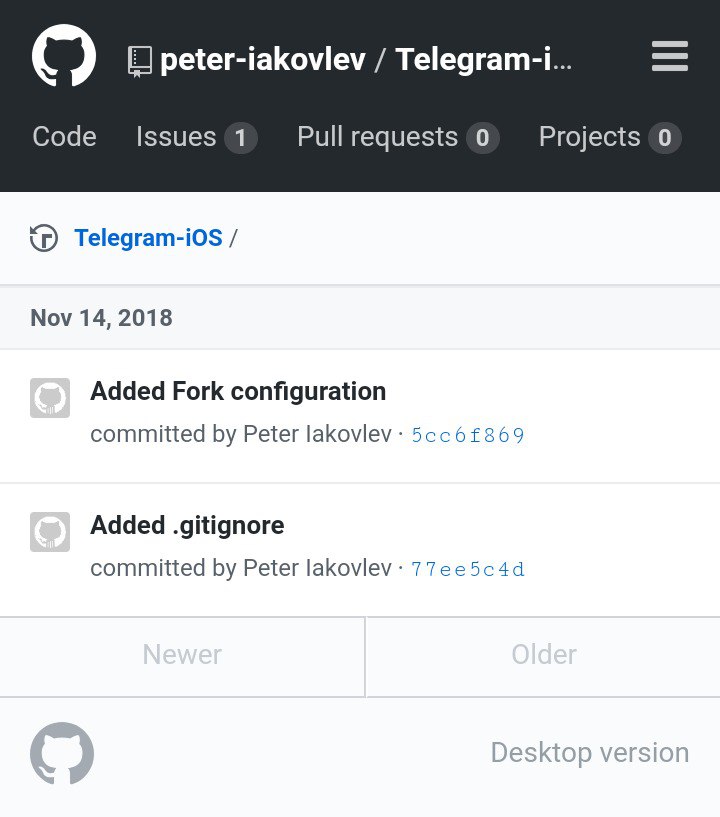Screen dimensions: 720x817
Task: Open the Pull requests tab
Action: click(399, 138)
